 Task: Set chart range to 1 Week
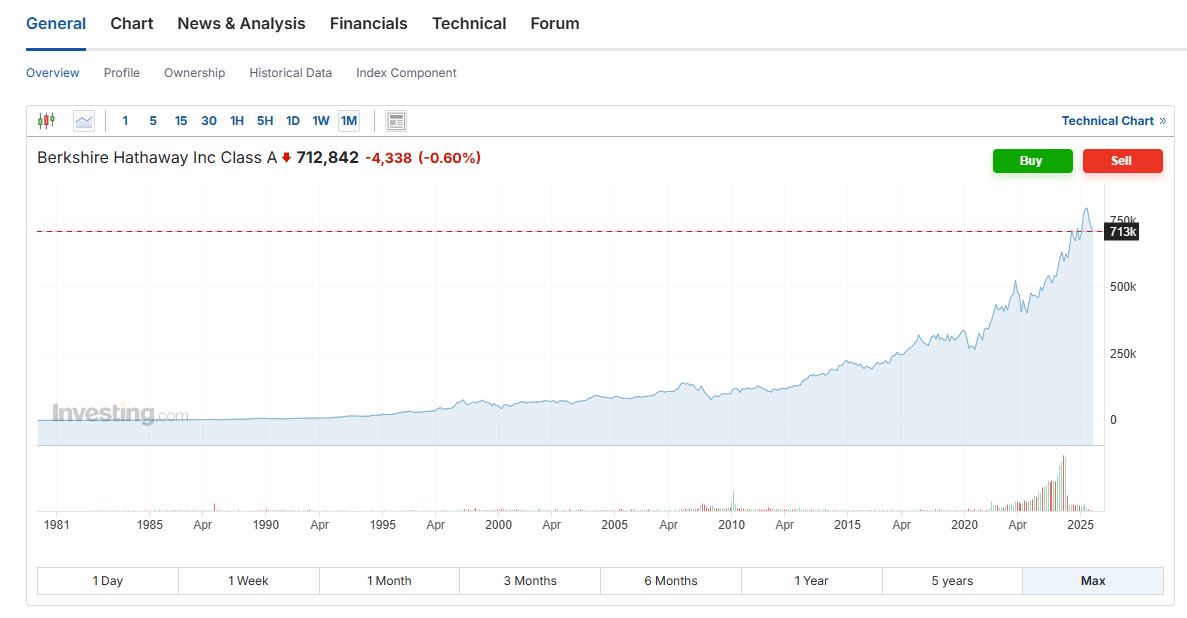(x=248, y=581)
